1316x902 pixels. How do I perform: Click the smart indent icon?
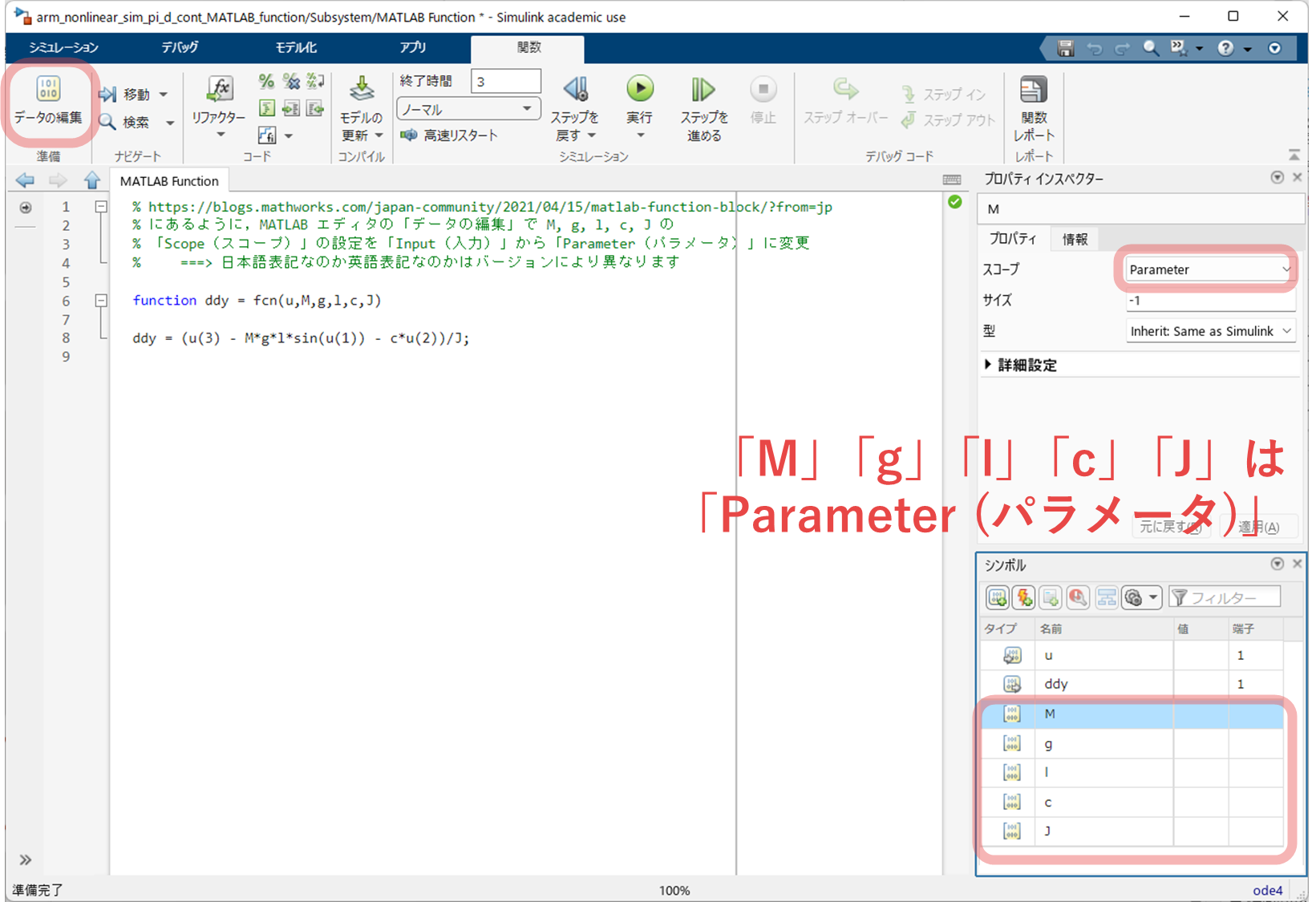click(266, 108)
